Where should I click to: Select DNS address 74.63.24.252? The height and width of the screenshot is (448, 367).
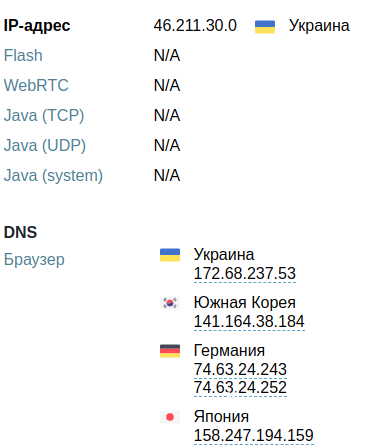click(x=240, y=388)
